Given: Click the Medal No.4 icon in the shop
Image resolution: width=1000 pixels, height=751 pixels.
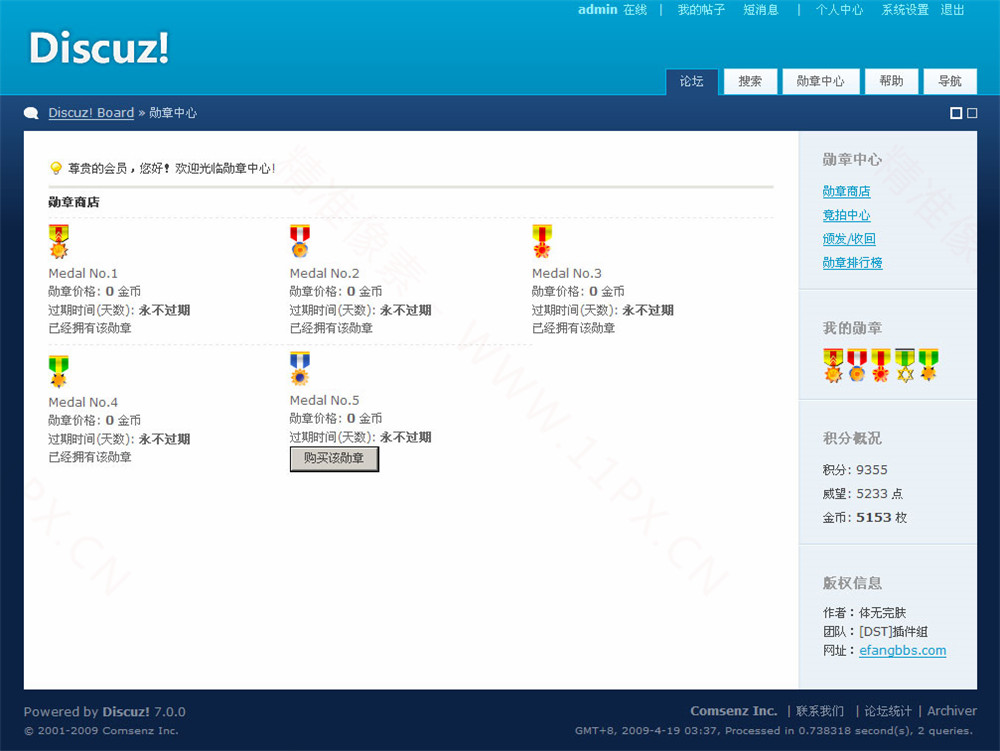Looking at the screenshot, I should click(x=59, y=371).
